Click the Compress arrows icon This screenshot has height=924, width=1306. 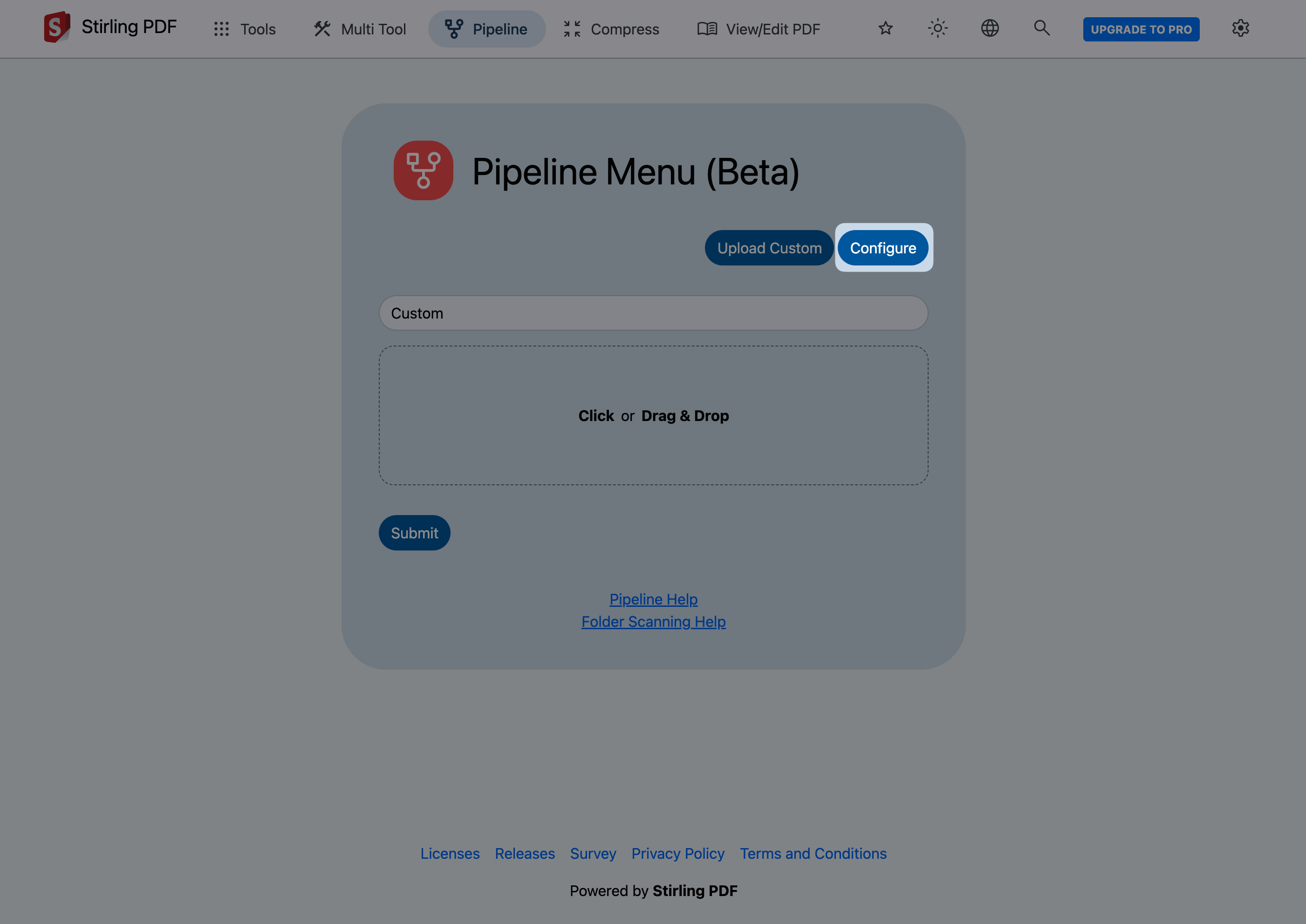[x=571, y=28]
